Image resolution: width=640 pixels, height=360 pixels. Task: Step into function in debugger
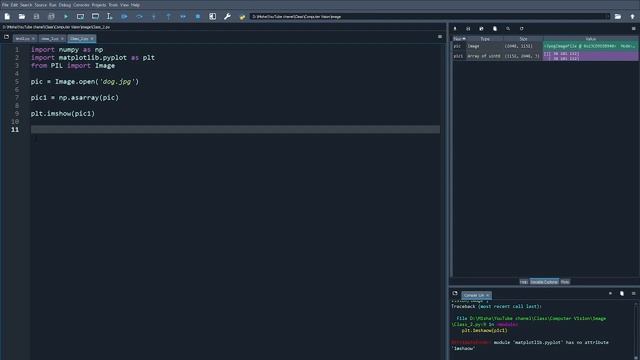(154, 17)
